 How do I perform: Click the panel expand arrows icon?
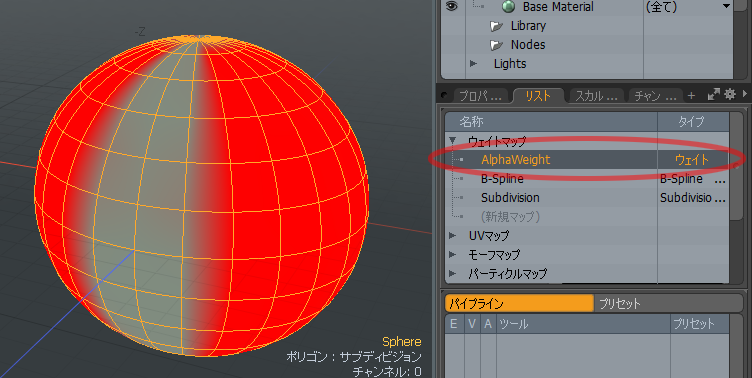714,94
